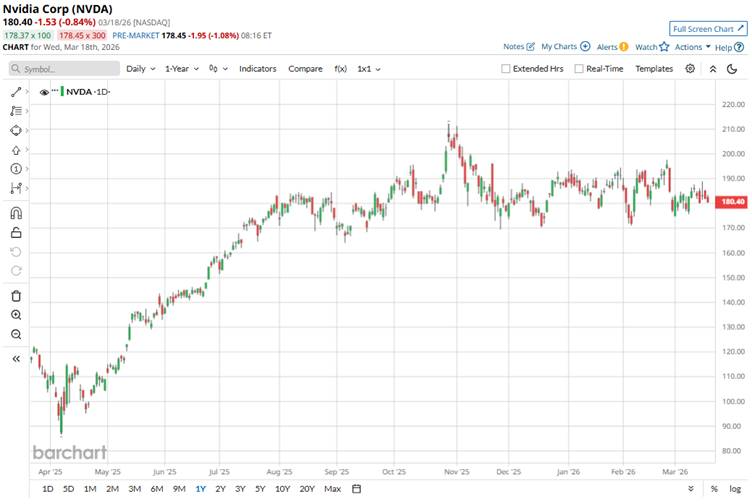This screenshot has height=504, width=752.
Task: Select the 5D time range
Action: (x=69, y=489)
